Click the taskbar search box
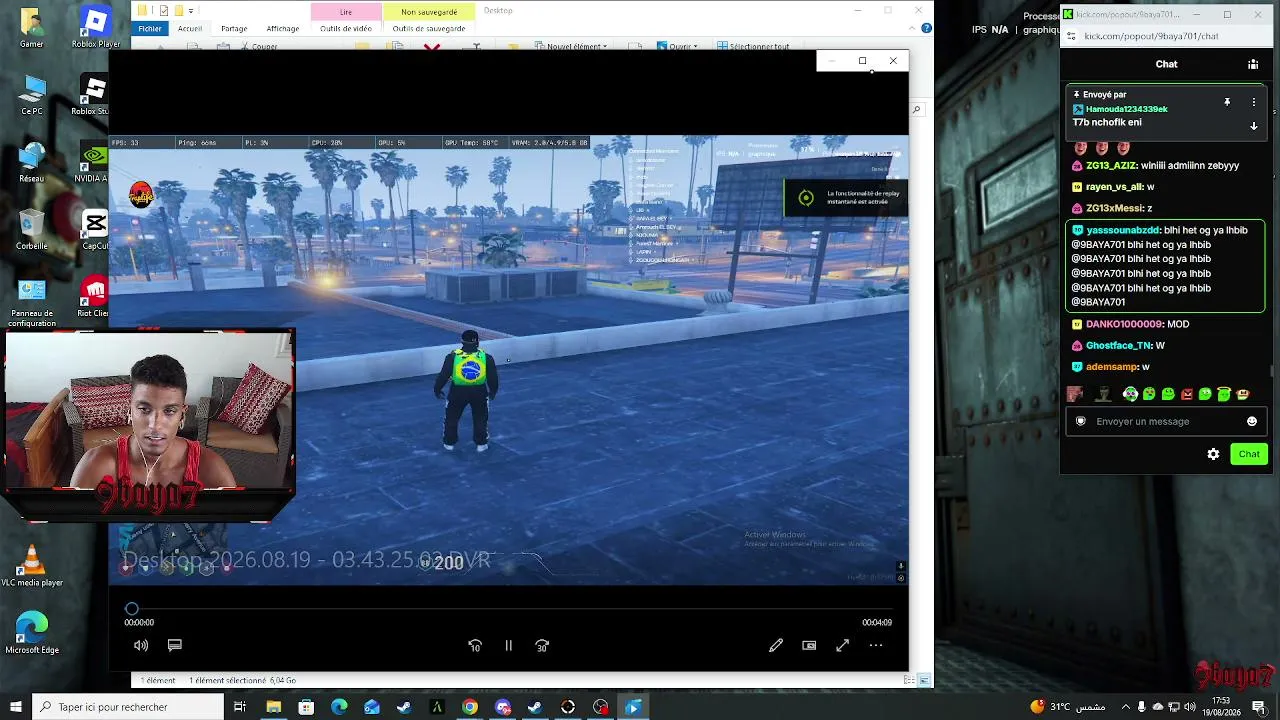The height and width of the screenshot is (720, 1280). 128,707
